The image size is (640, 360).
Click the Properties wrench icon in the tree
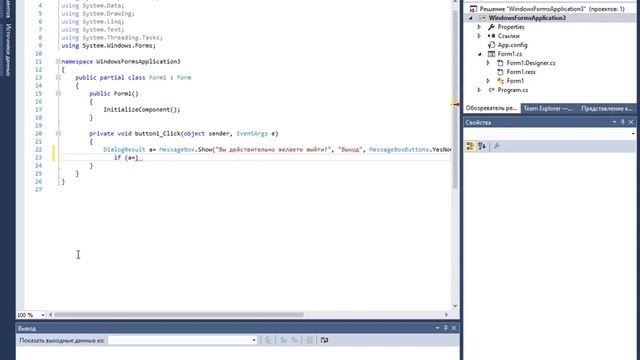point(491,27)
